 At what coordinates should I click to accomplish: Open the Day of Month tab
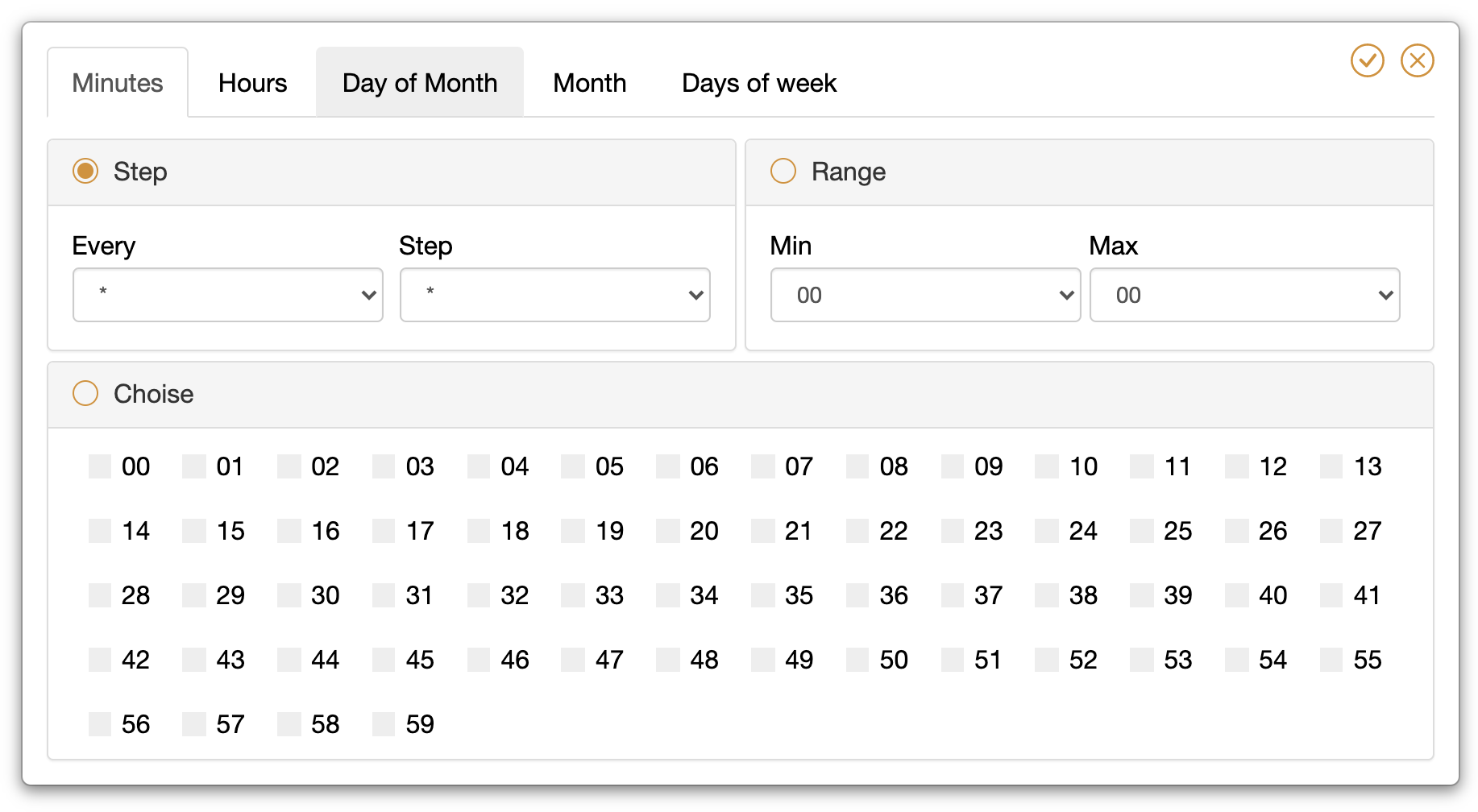(419, 83)
